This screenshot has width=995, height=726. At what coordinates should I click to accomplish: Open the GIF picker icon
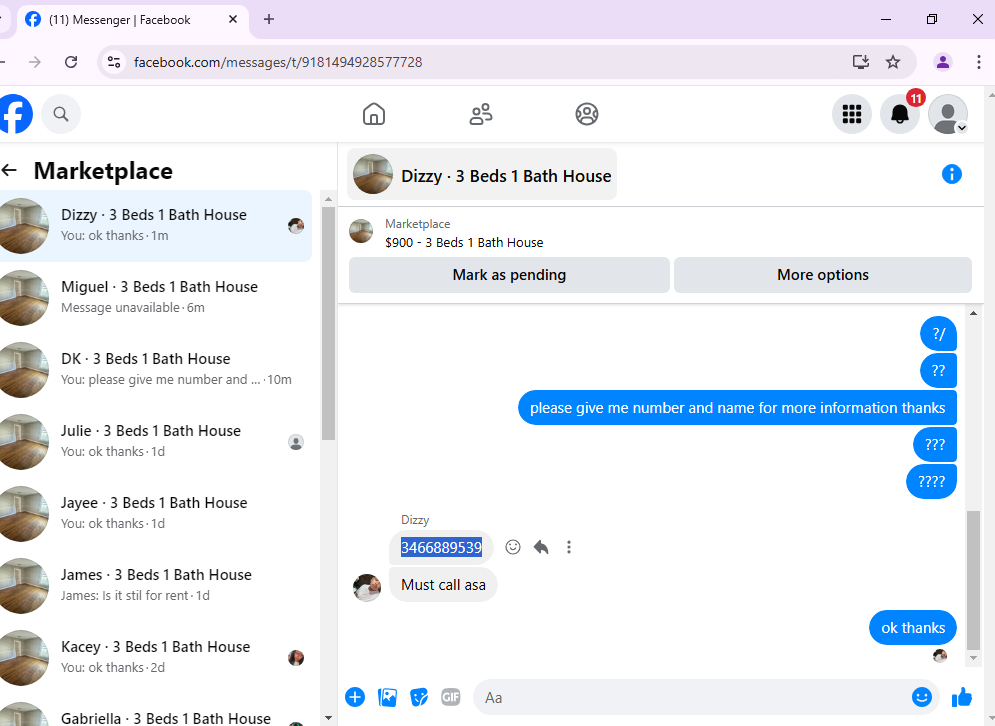[x=451, y=697]
